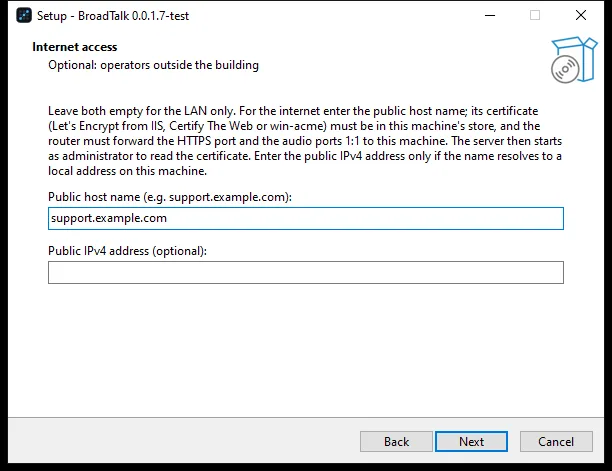Cancel the BroadTalk installation
This screenshot has height=471, width=612.
556,442
